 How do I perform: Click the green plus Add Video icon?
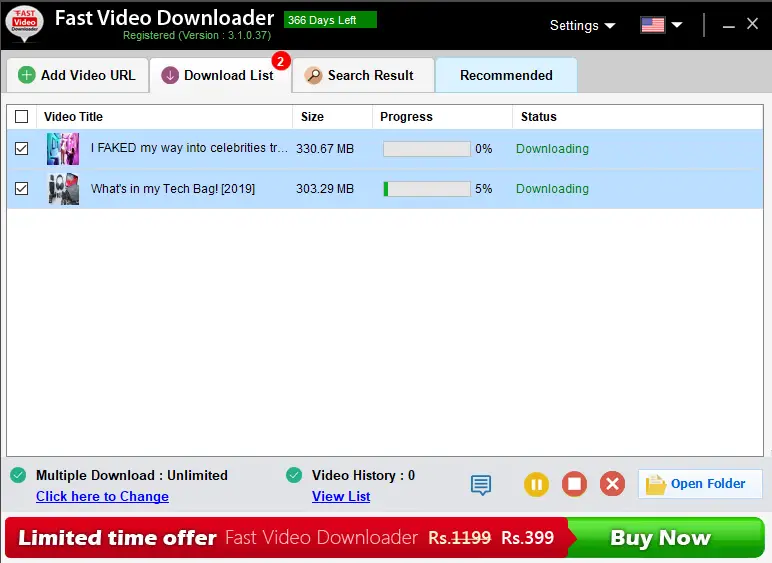point(27,75)
